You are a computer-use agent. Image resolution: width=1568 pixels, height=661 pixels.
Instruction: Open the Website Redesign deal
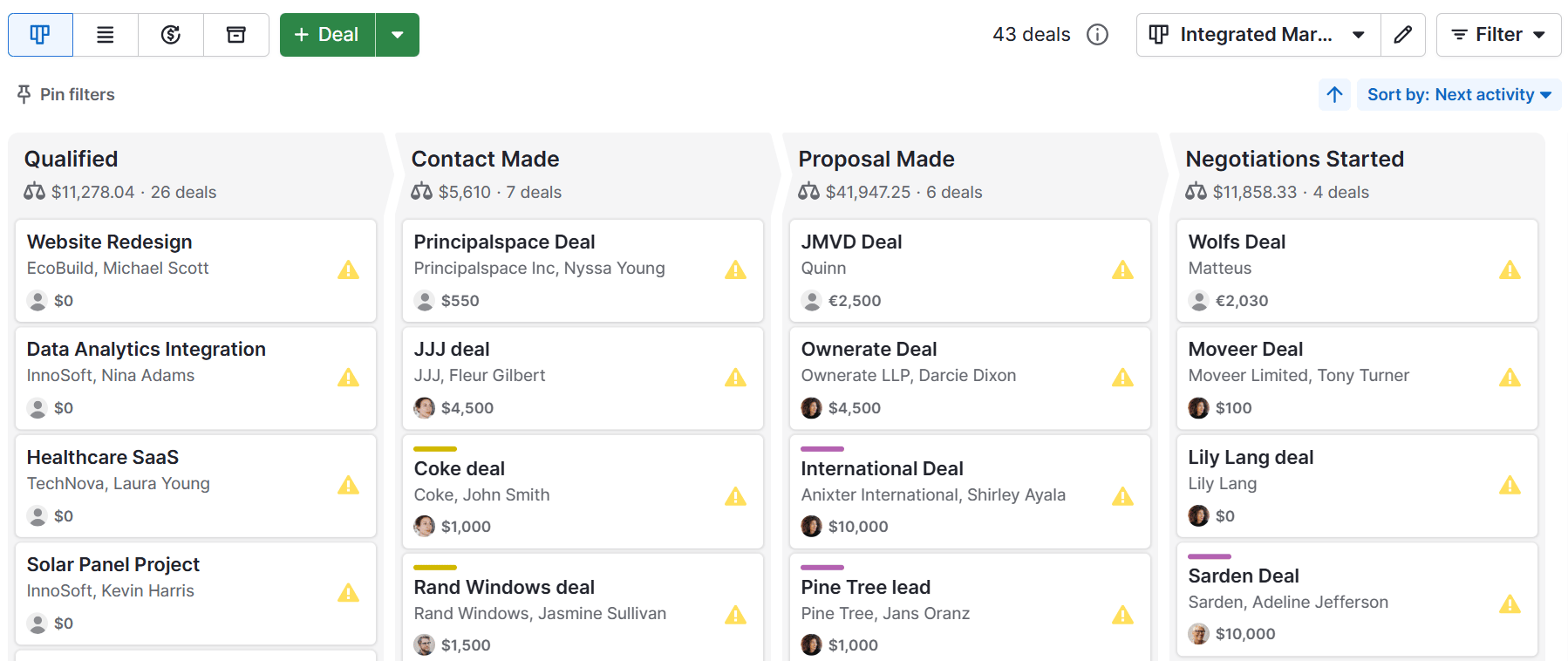click(x=195, y=270)
